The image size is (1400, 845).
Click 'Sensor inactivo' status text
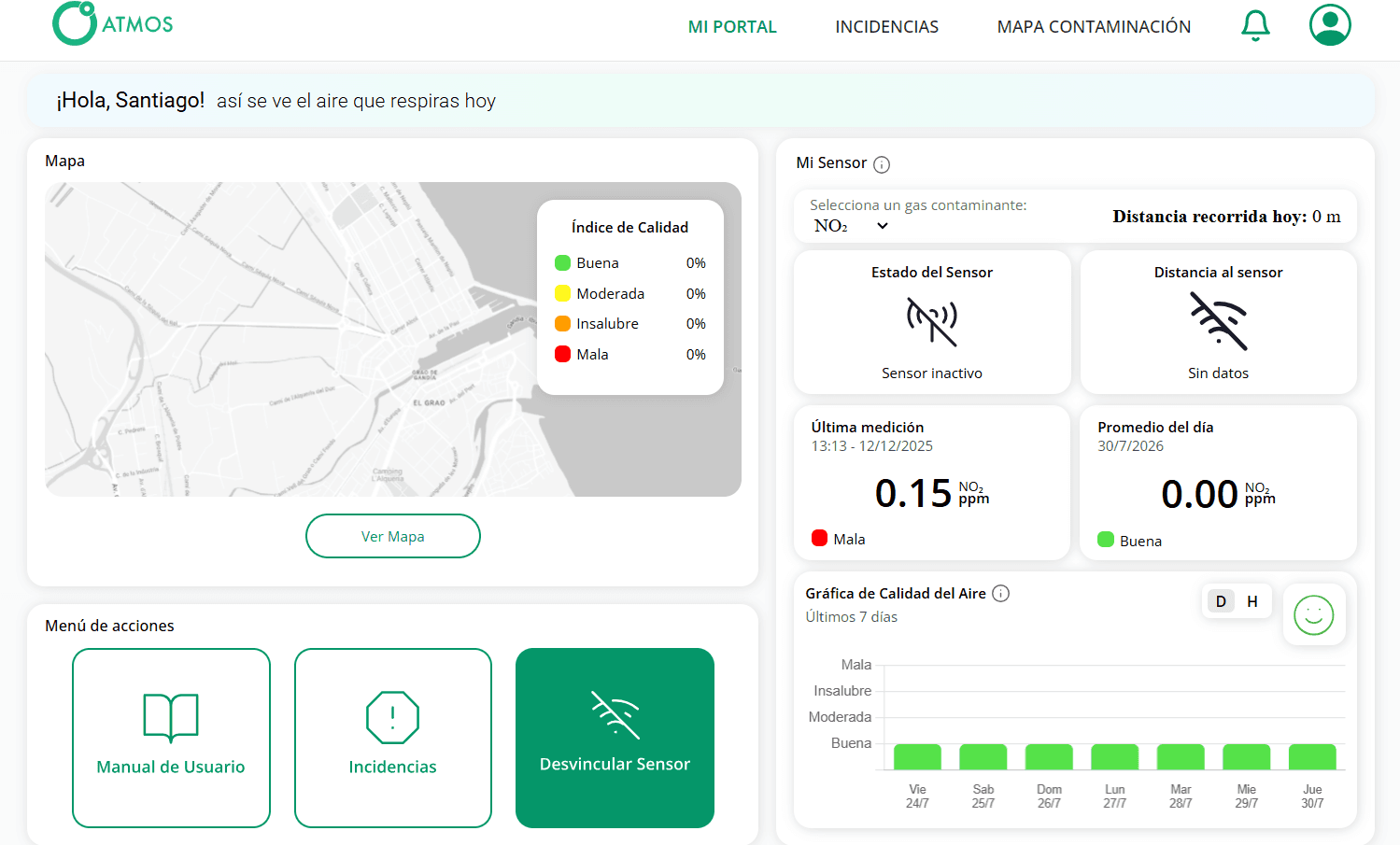(932, 373)
